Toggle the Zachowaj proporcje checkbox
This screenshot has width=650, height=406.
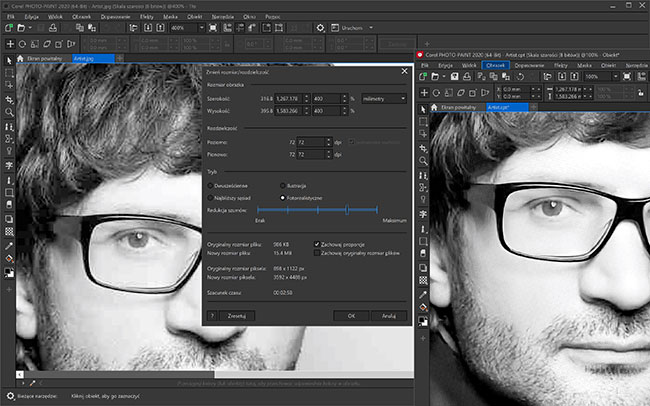tap(317, 243)
